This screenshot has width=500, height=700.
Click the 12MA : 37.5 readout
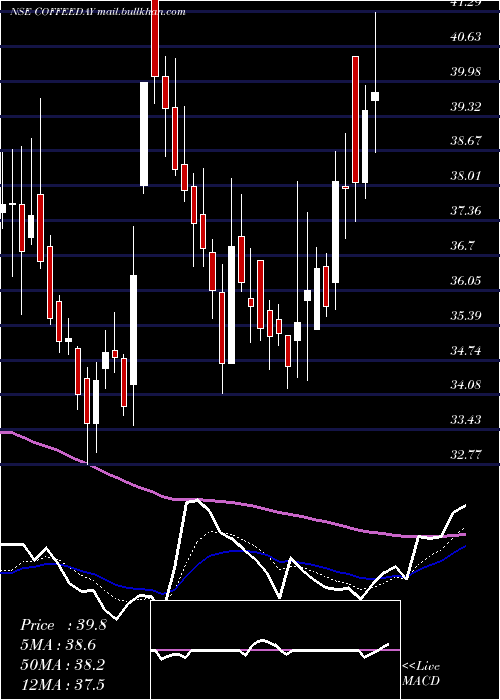coord(62,684)
